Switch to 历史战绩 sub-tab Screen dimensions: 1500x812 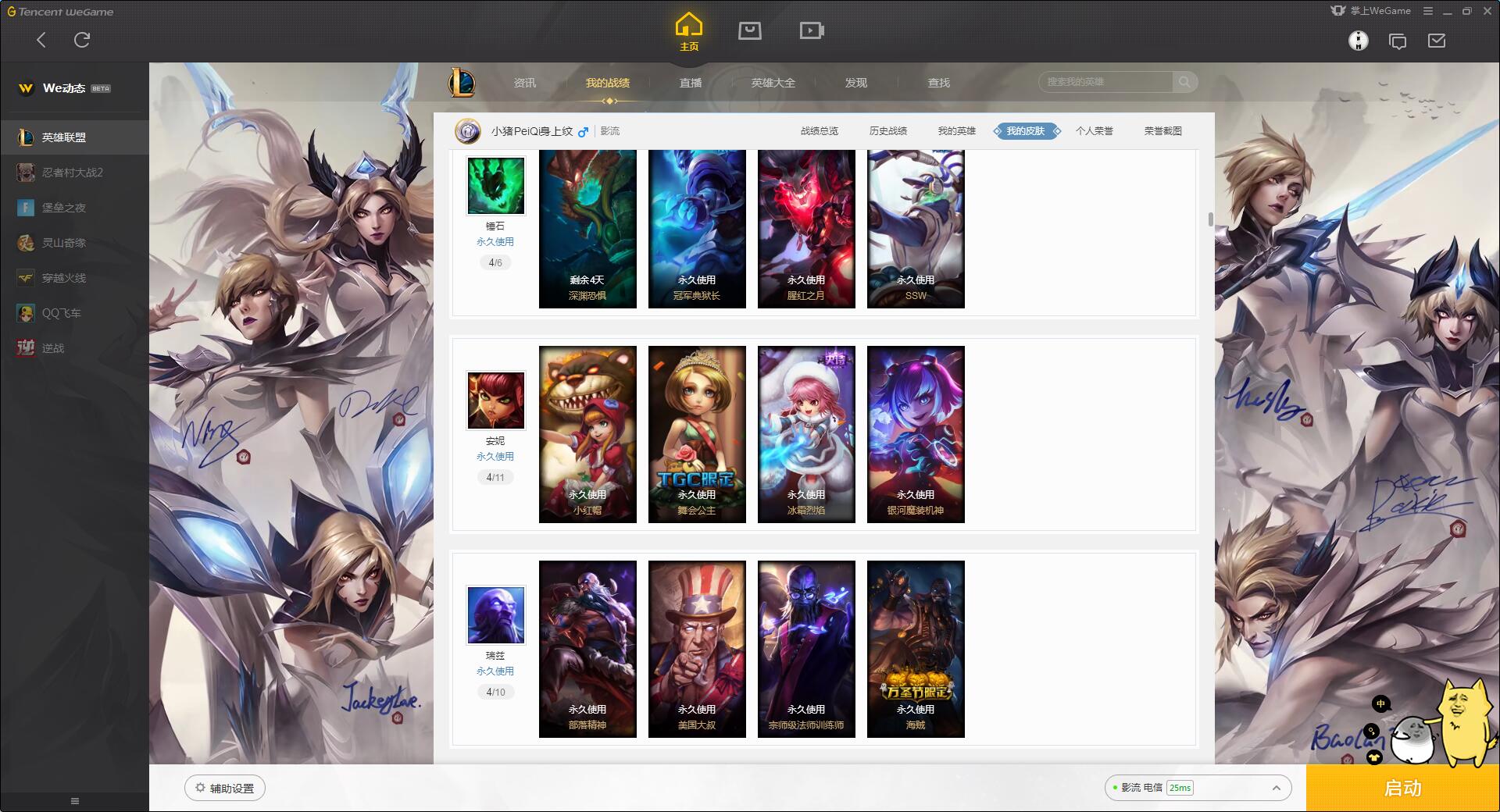[888, 131]
